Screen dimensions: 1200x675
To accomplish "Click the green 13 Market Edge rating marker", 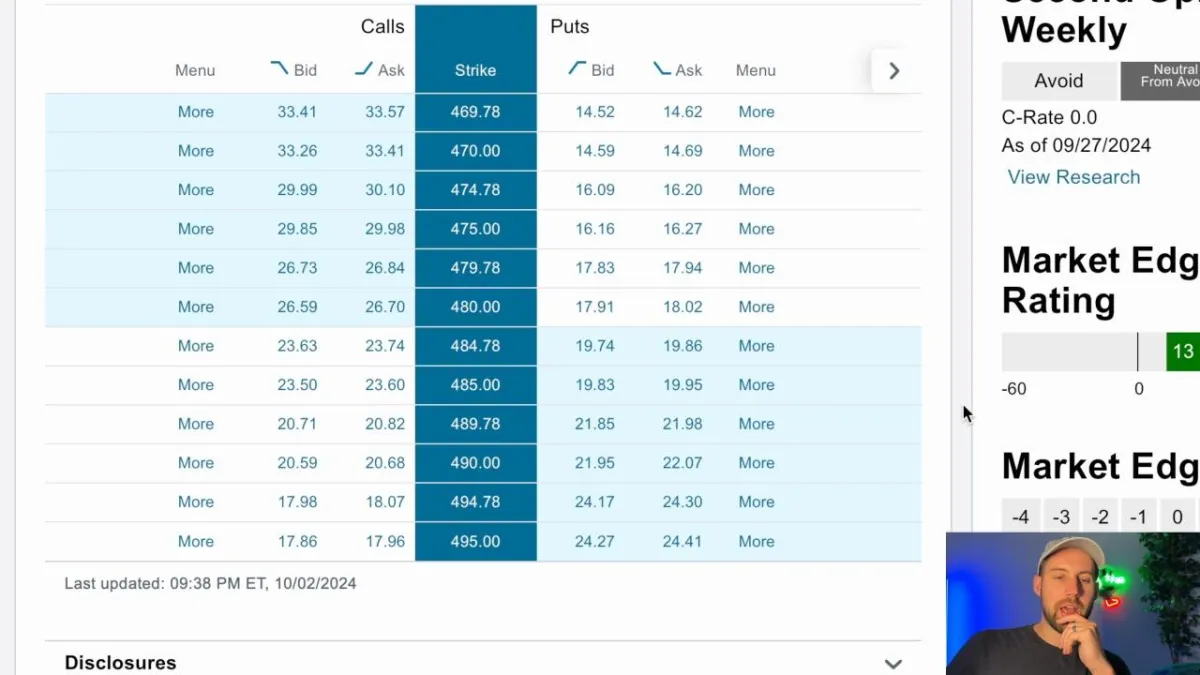I will tap(1183, 352).
